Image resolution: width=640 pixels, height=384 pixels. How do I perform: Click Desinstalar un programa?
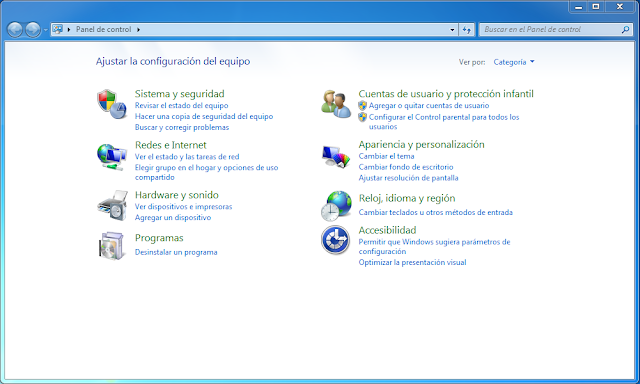click(176, 252)
